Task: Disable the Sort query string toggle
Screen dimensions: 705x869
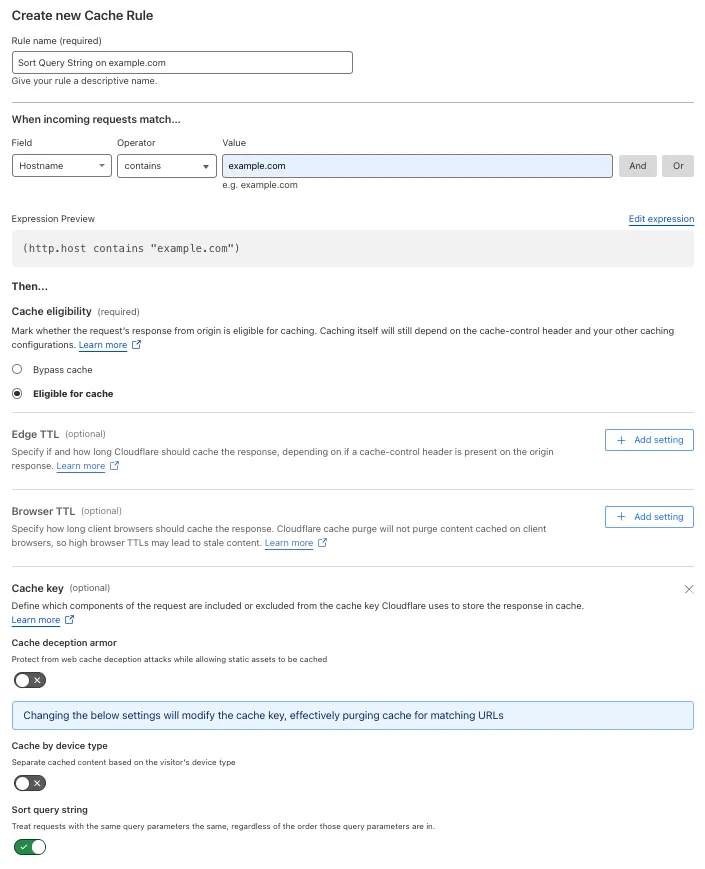Action: (x=29, y=846)
